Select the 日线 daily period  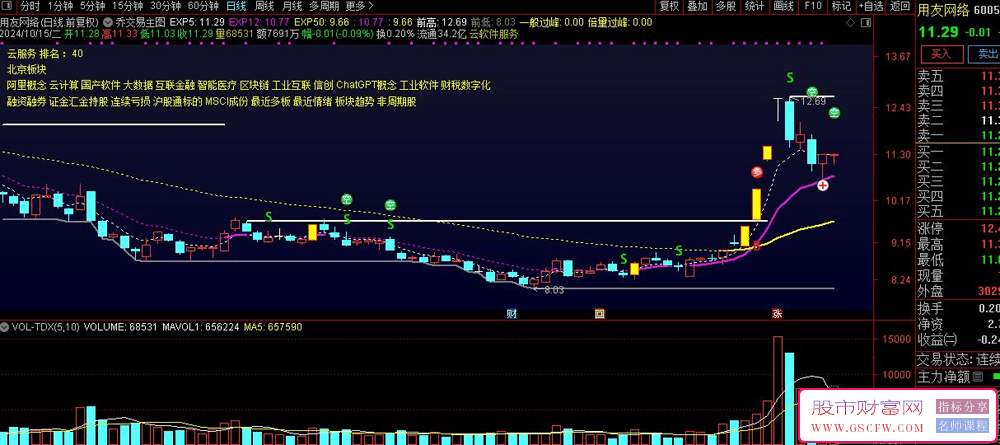[236, 6]
